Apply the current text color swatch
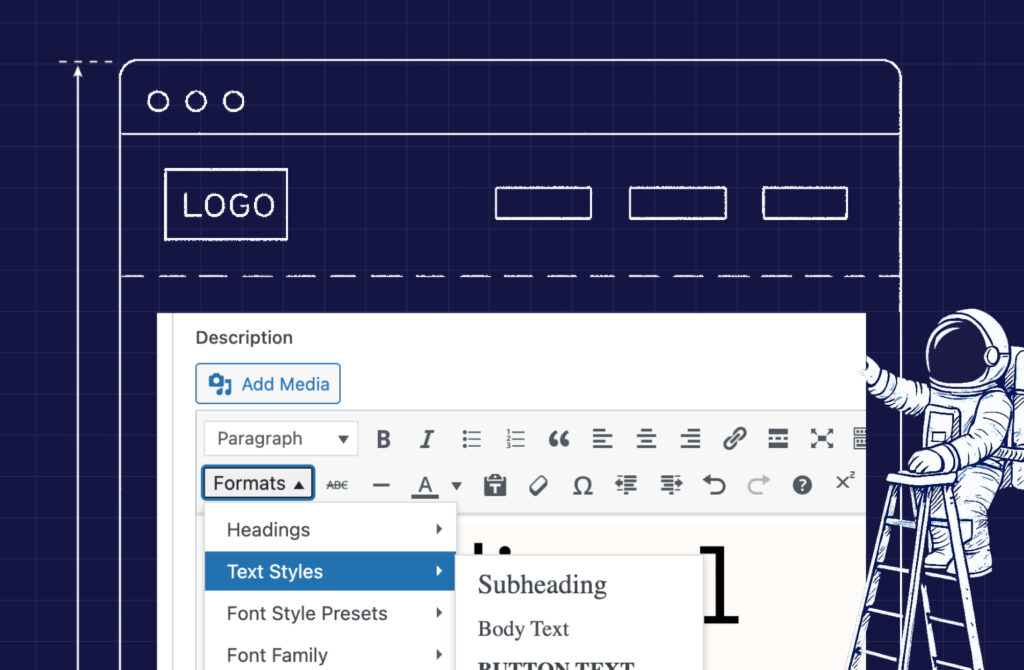1024x670 pixels. click(x=425, y=486)
